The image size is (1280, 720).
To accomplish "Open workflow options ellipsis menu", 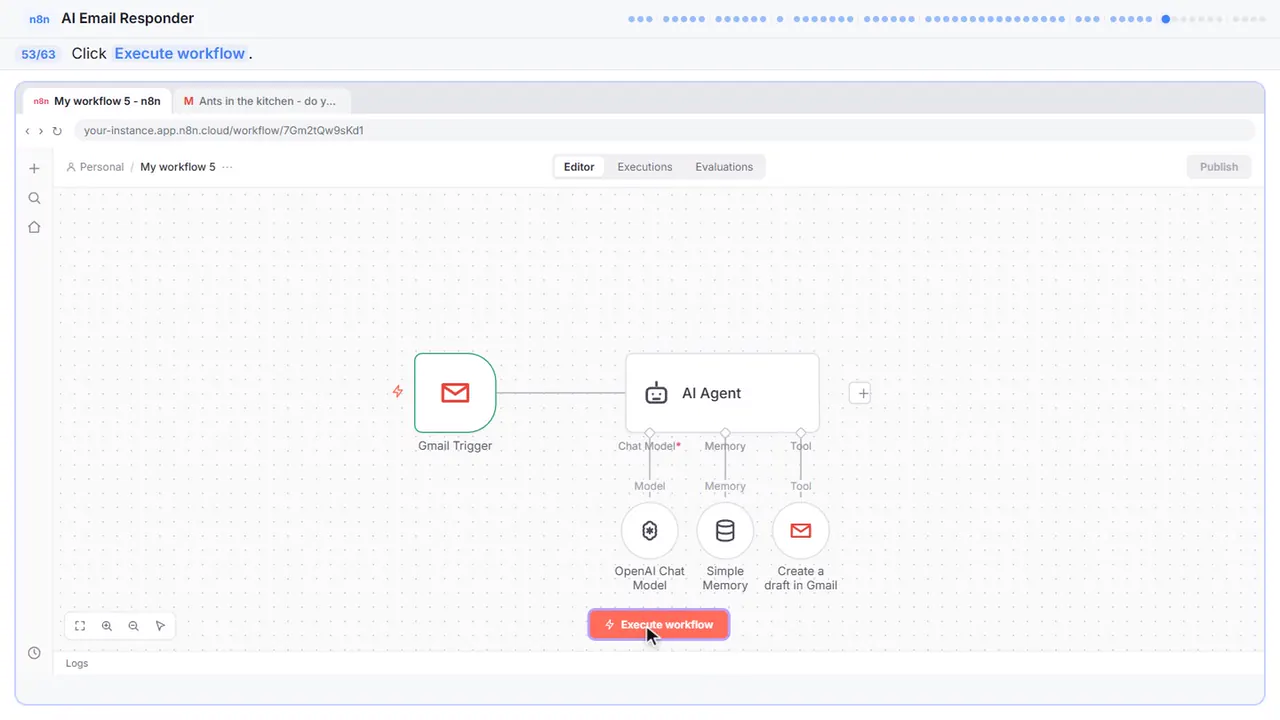I will pos(227,167).
